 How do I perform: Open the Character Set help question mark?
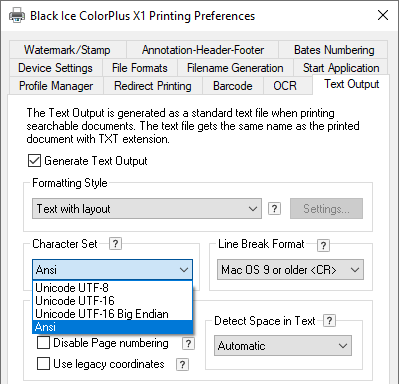tap(115, 244)
